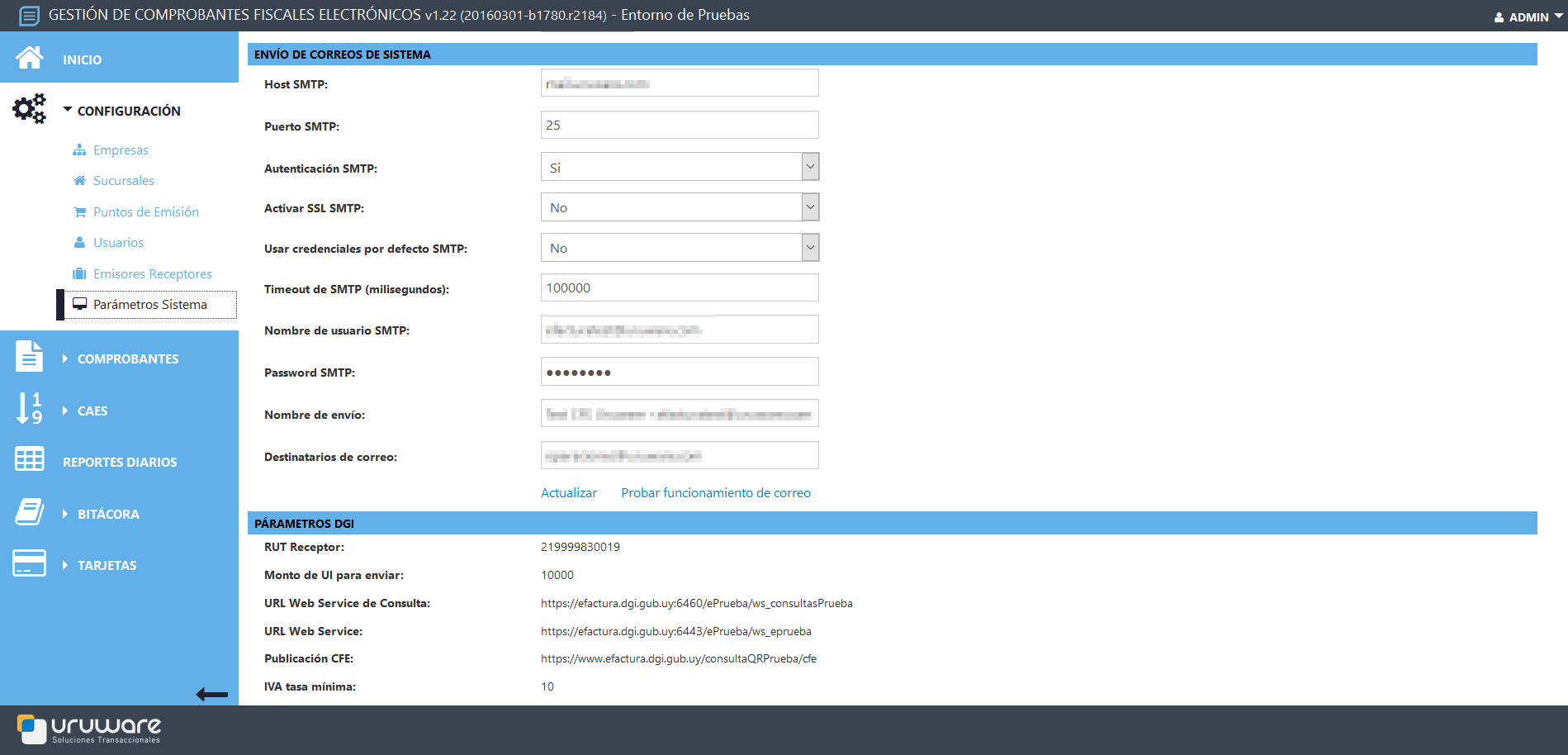
Task: Click the document icon beside Comprobantes
Action: 30,356
